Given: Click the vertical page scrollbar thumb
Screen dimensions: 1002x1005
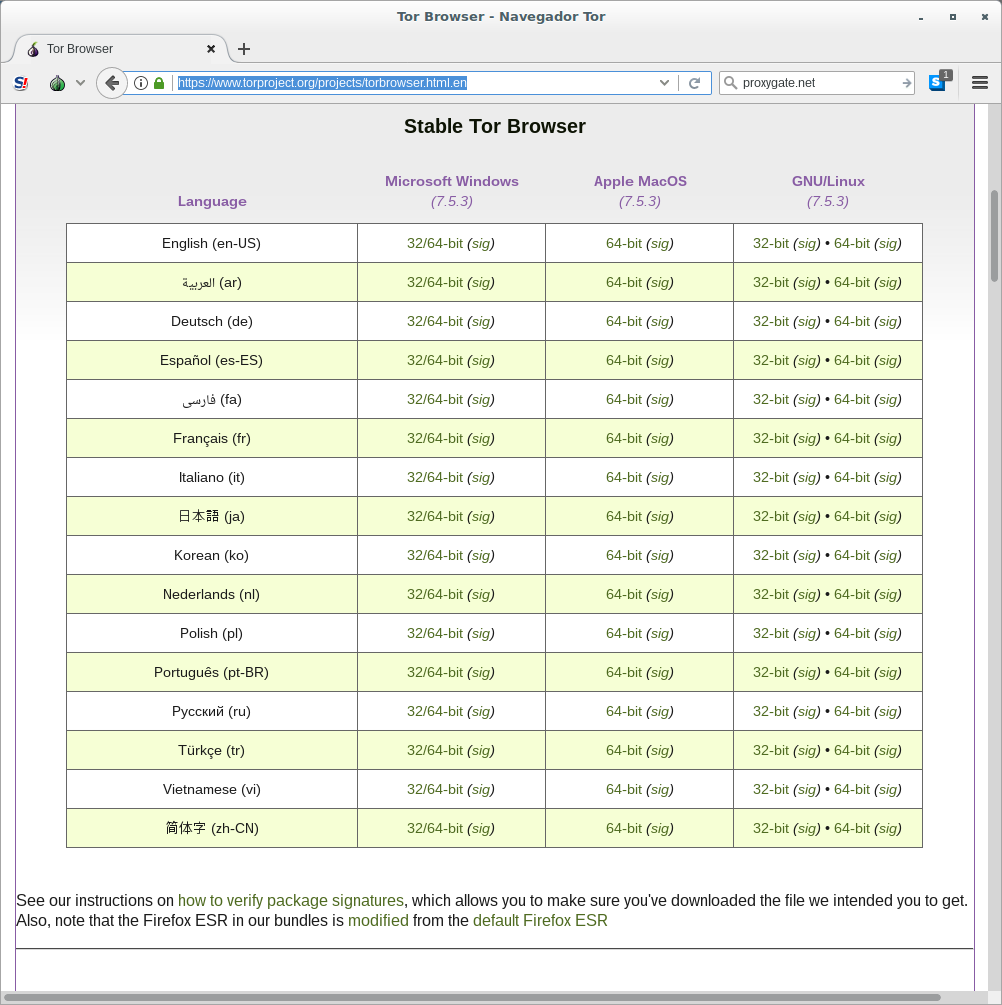Looking at the screenshot, I should pyautogui.click(x=994, y=236).
